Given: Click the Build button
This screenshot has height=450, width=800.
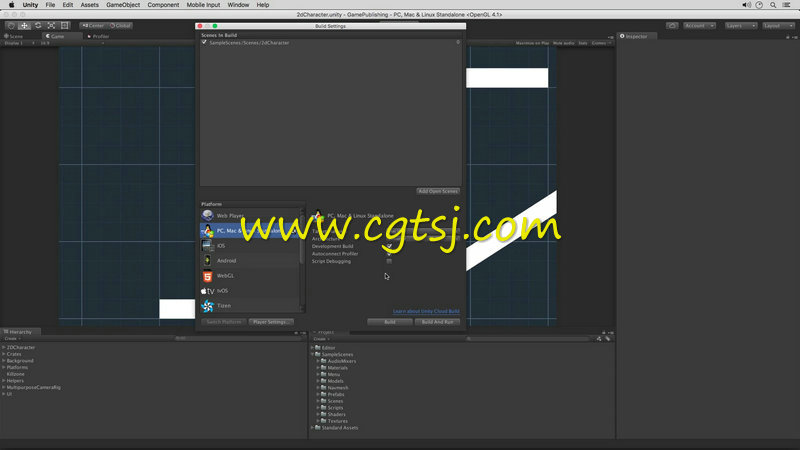Looking at the screenshot, I should pos(390,322).
